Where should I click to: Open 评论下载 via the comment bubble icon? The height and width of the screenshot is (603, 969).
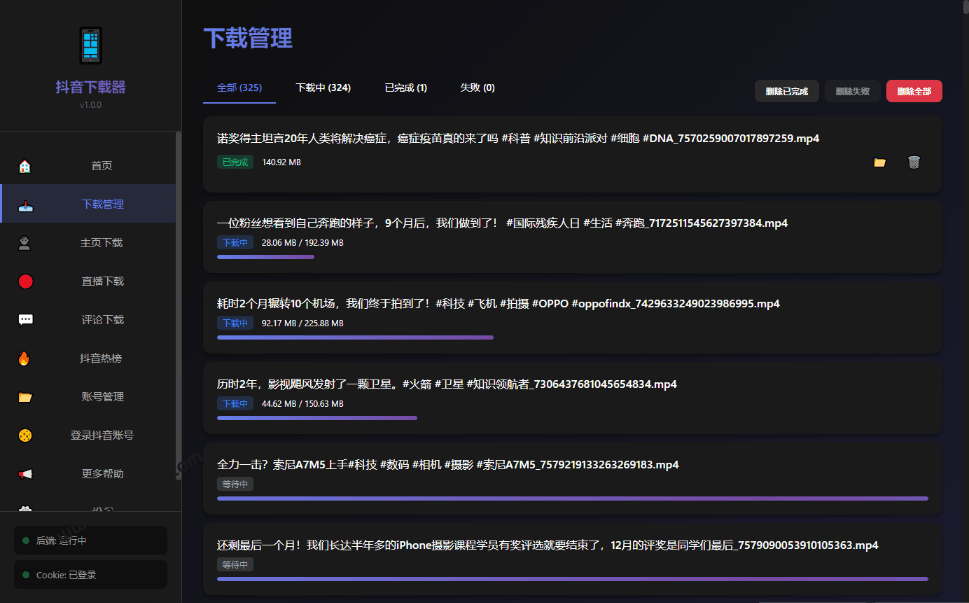[x=25, y=320]
